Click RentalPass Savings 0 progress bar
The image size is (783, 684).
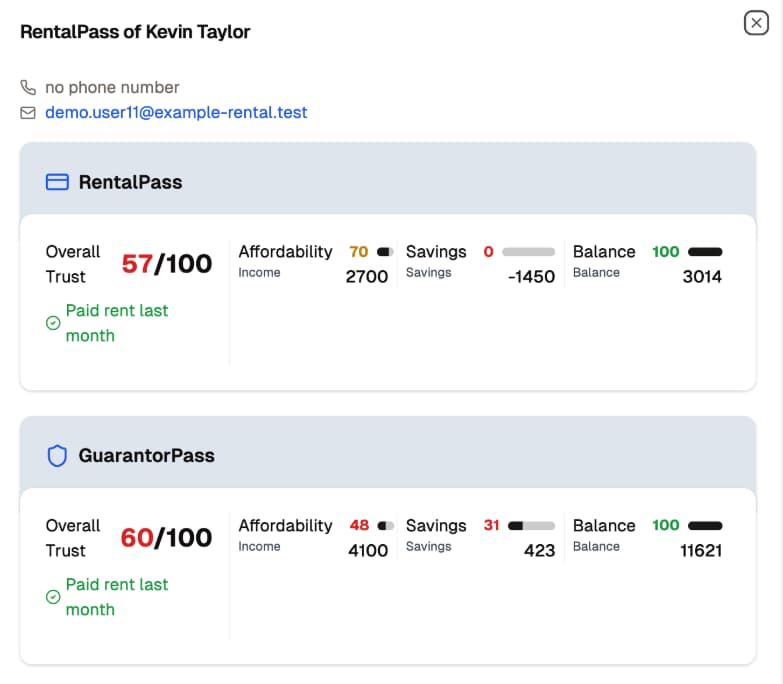click(x=528, y=252)
